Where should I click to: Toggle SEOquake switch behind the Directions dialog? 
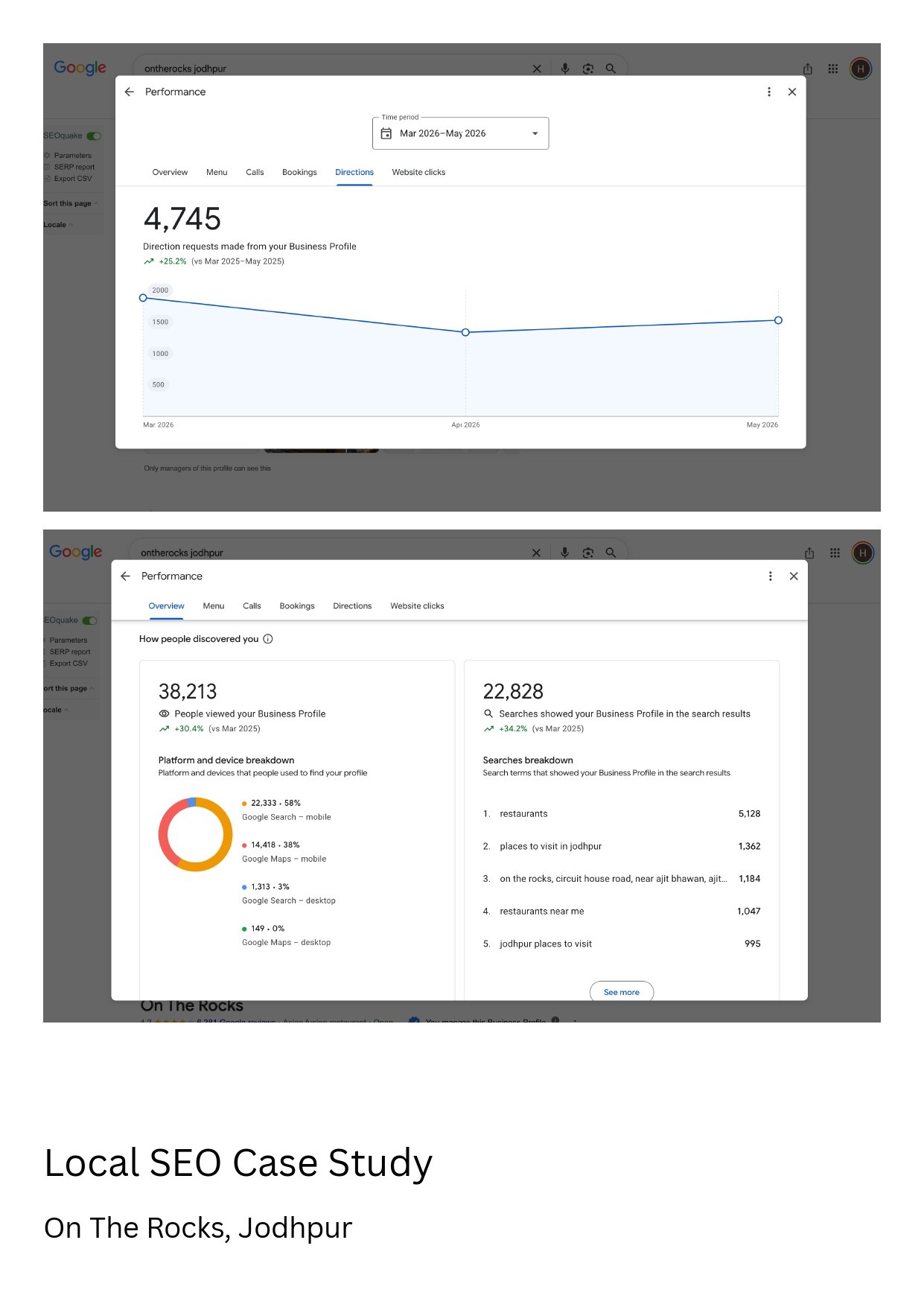[94, 136]
